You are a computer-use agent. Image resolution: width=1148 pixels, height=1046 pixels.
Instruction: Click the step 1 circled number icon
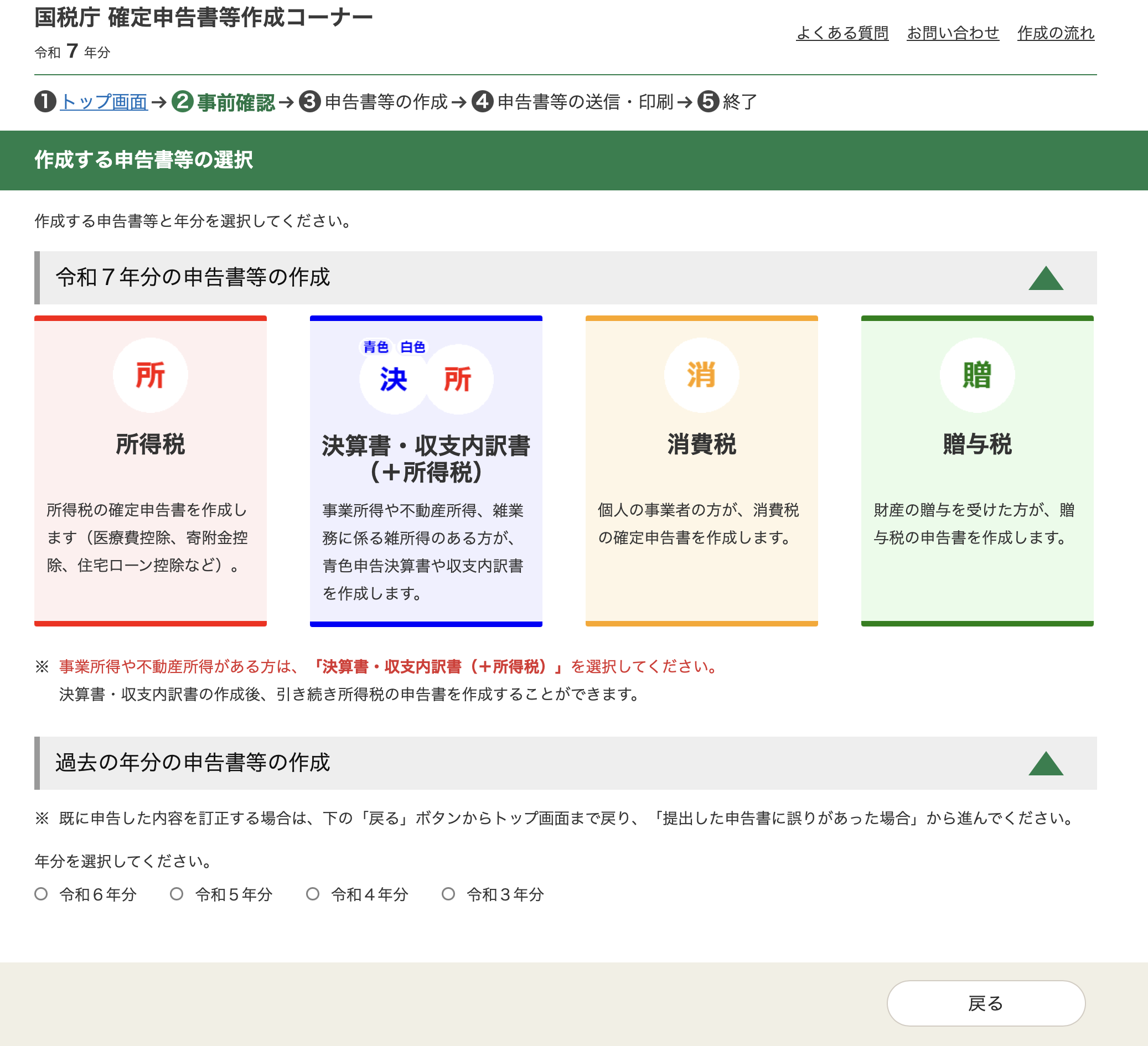click(x=45, y=102)
